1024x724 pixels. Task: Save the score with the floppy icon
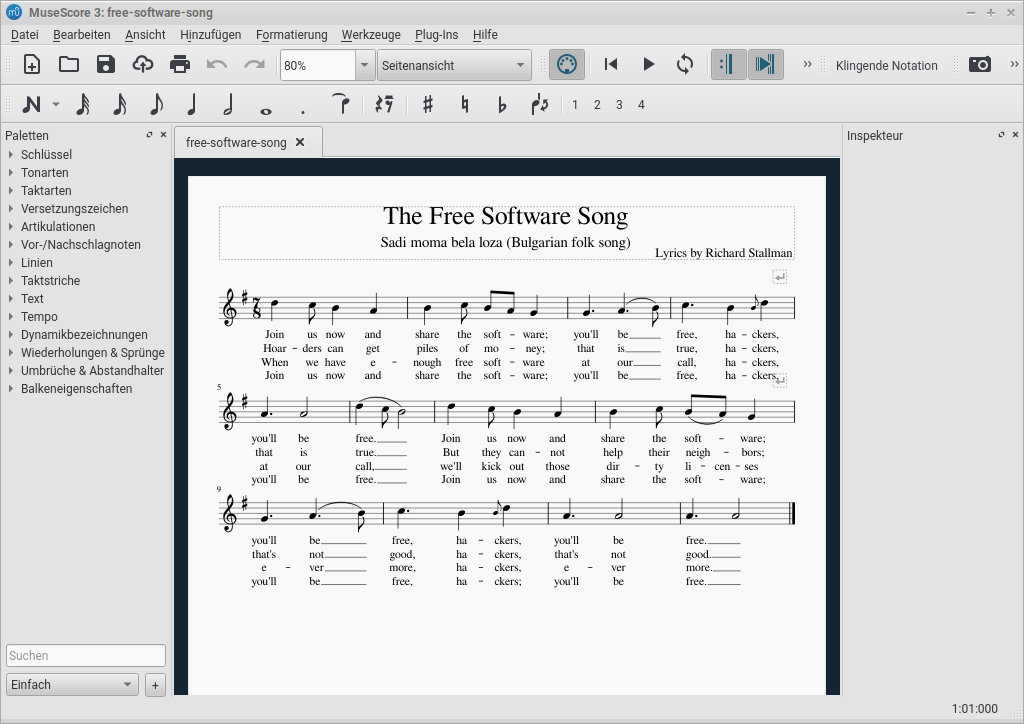(106, 65)
